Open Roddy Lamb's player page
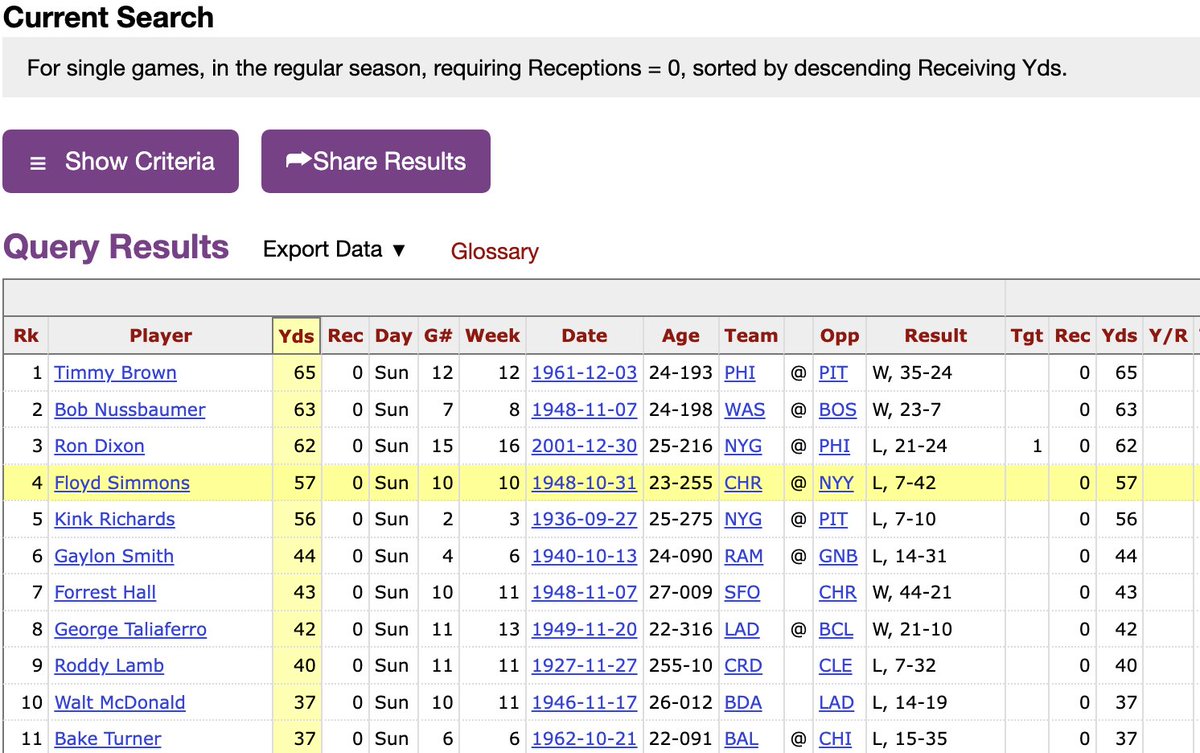 pyautogui.click(x=109, y=665)
